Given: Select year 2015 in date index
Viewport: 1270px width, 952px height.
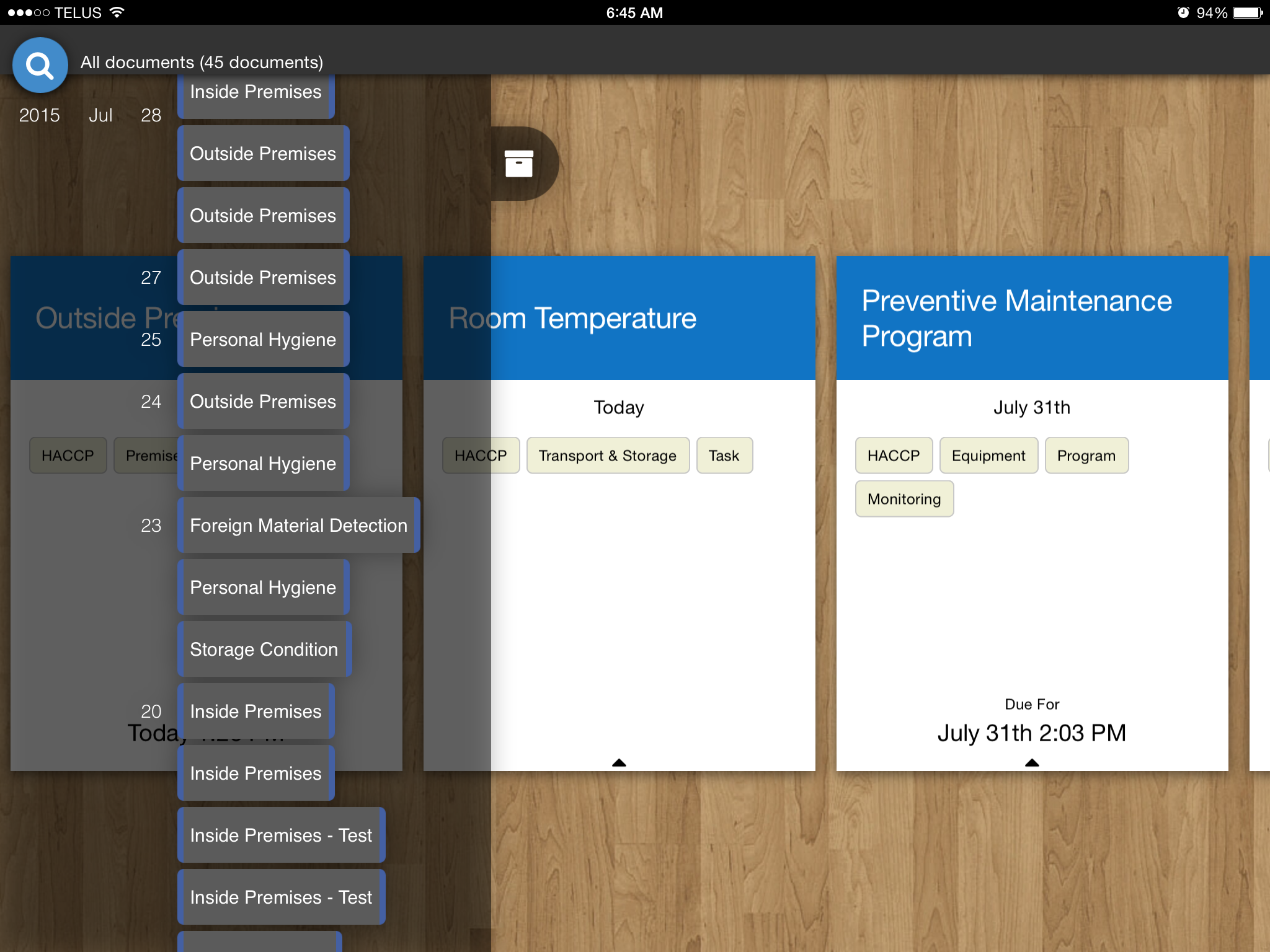Looking at the screenshot, I should coord(39,115).
